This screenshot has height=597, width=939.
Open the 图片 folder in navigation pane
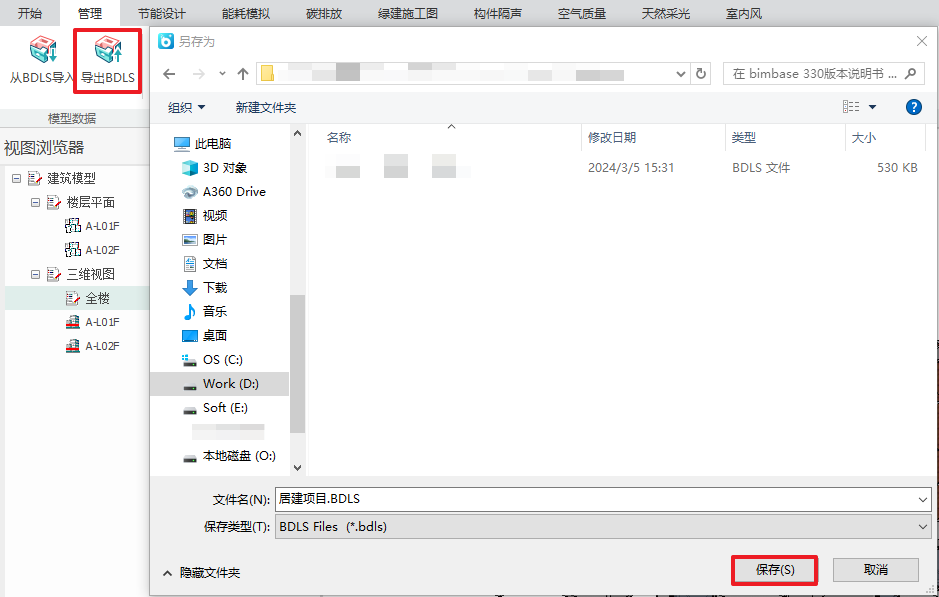click(205, 240)
